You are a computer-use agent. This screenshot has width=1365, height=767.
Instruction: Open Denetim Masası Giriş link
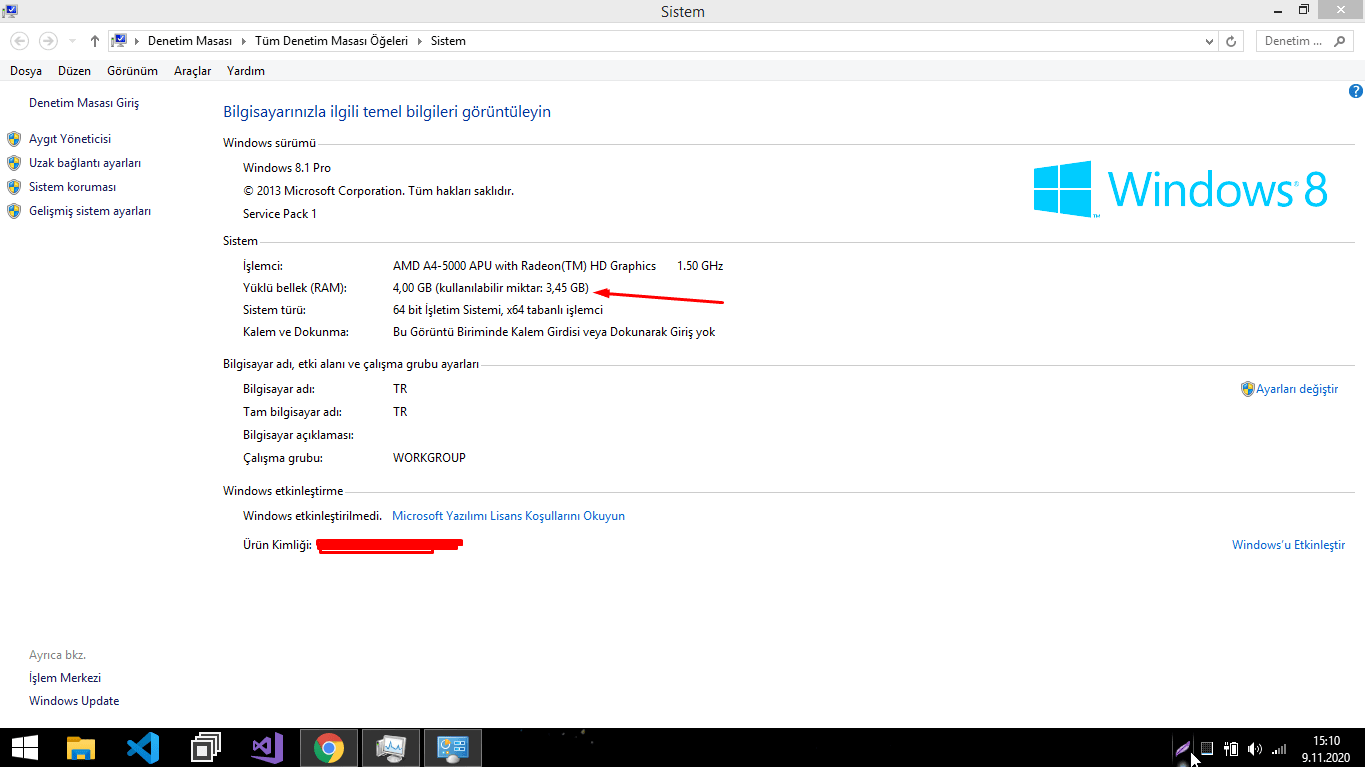(84, 103)
